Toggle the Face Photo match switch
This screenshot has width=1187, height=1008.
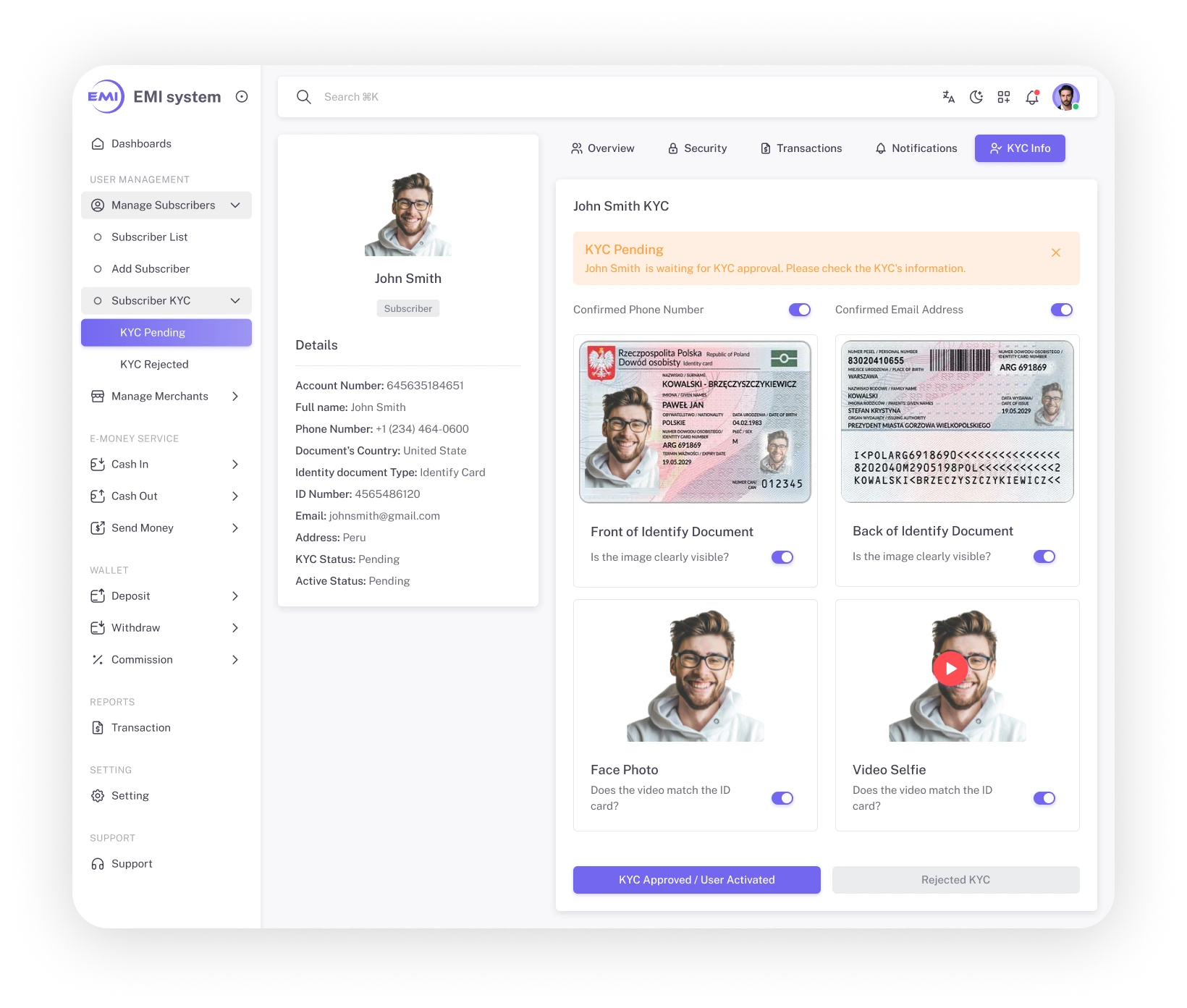pos(782,798)
